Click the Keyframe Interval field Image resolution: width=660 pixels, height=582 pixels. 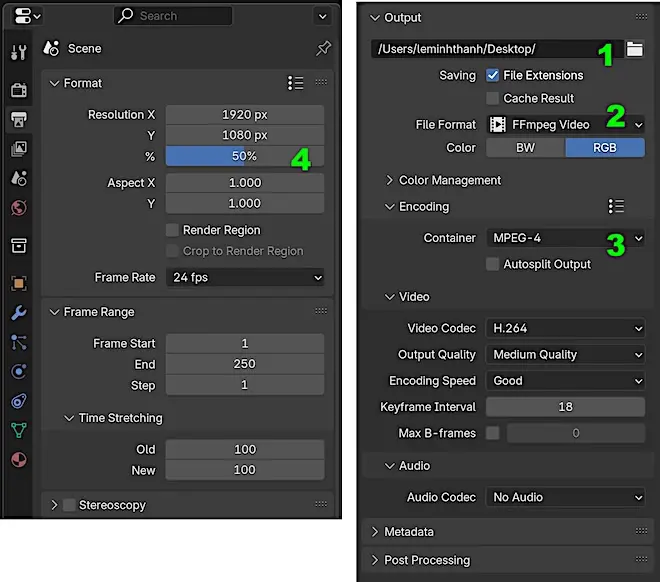tap(565, 407)
